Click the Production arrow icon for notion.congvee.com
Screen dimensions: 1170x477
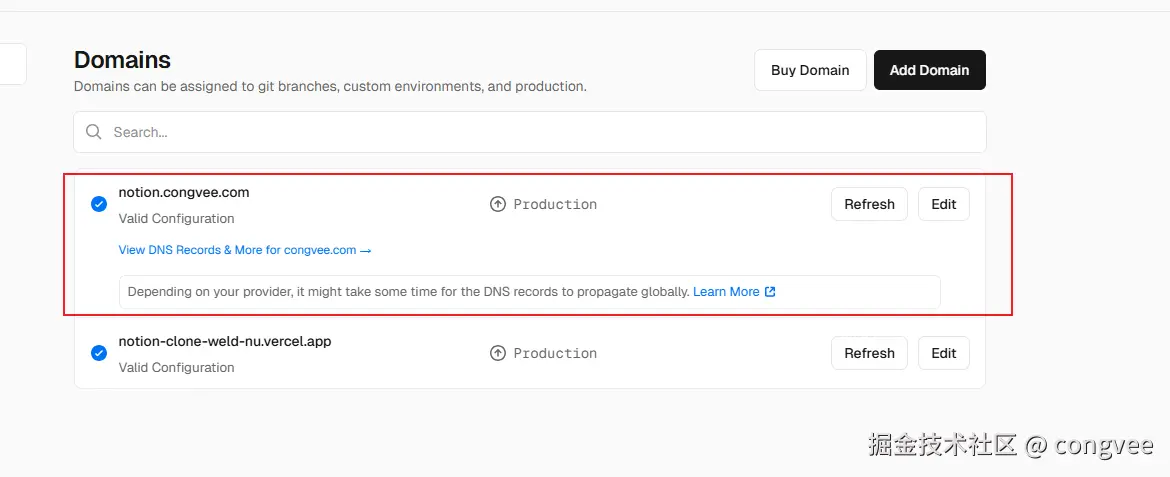click(498, 204)
